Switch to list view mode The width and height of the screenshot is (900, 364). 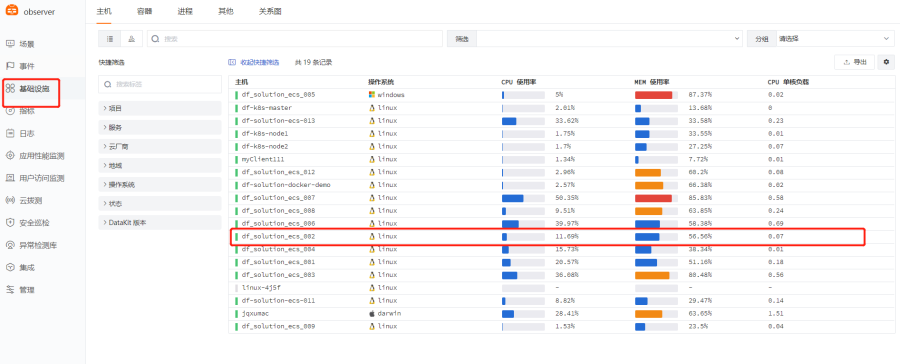[110, 38]
